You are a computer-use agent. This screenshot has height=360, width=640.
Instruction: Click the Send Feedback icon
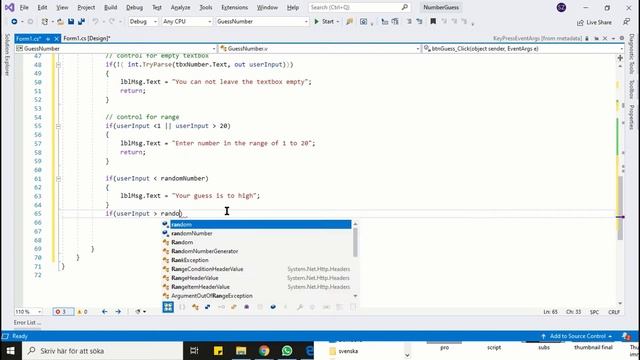(x=627, y=22)
